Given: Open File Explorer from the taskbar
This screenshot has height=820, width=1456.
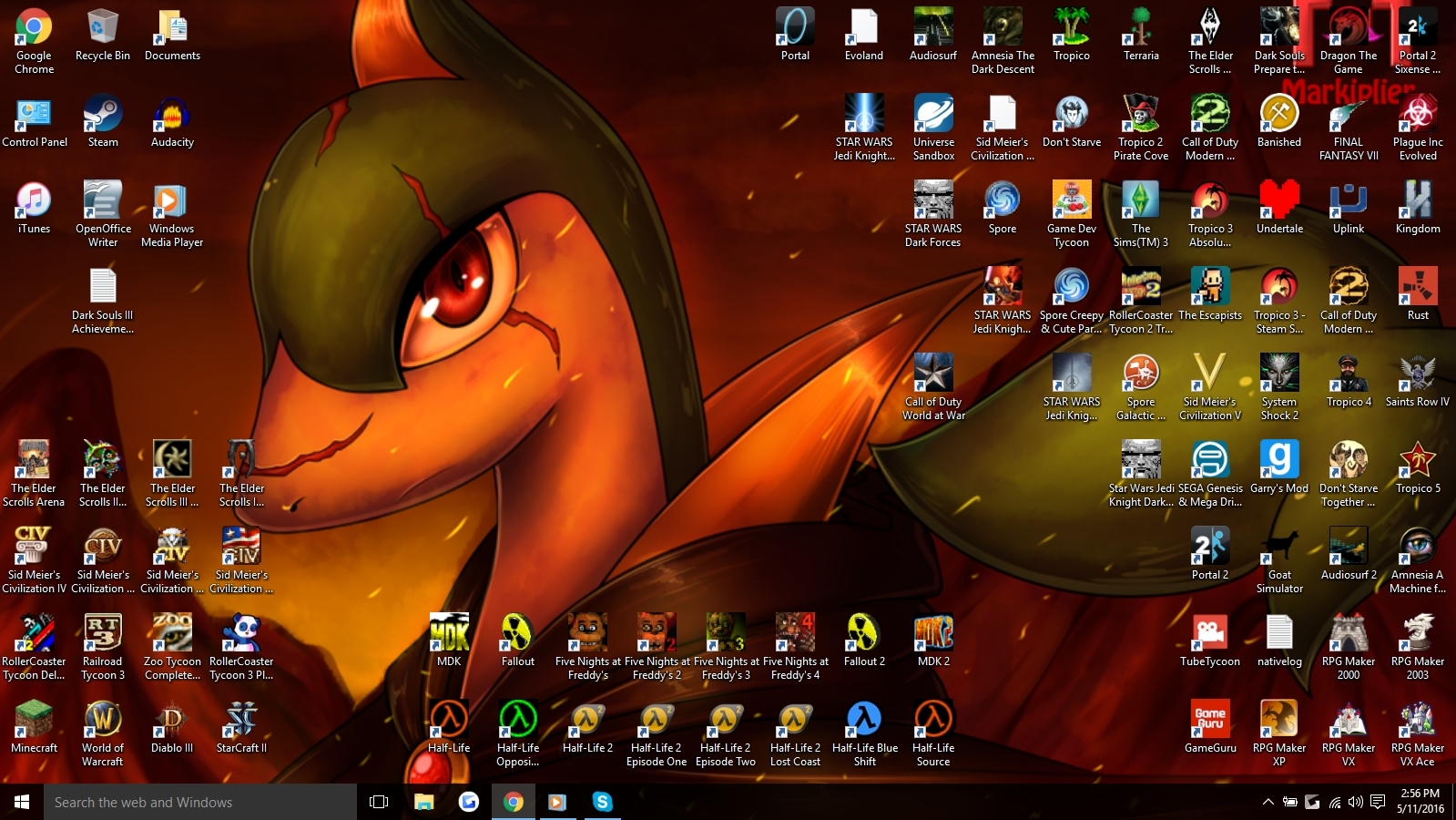Looking at the screenshot, I should (x=423, y=802).
